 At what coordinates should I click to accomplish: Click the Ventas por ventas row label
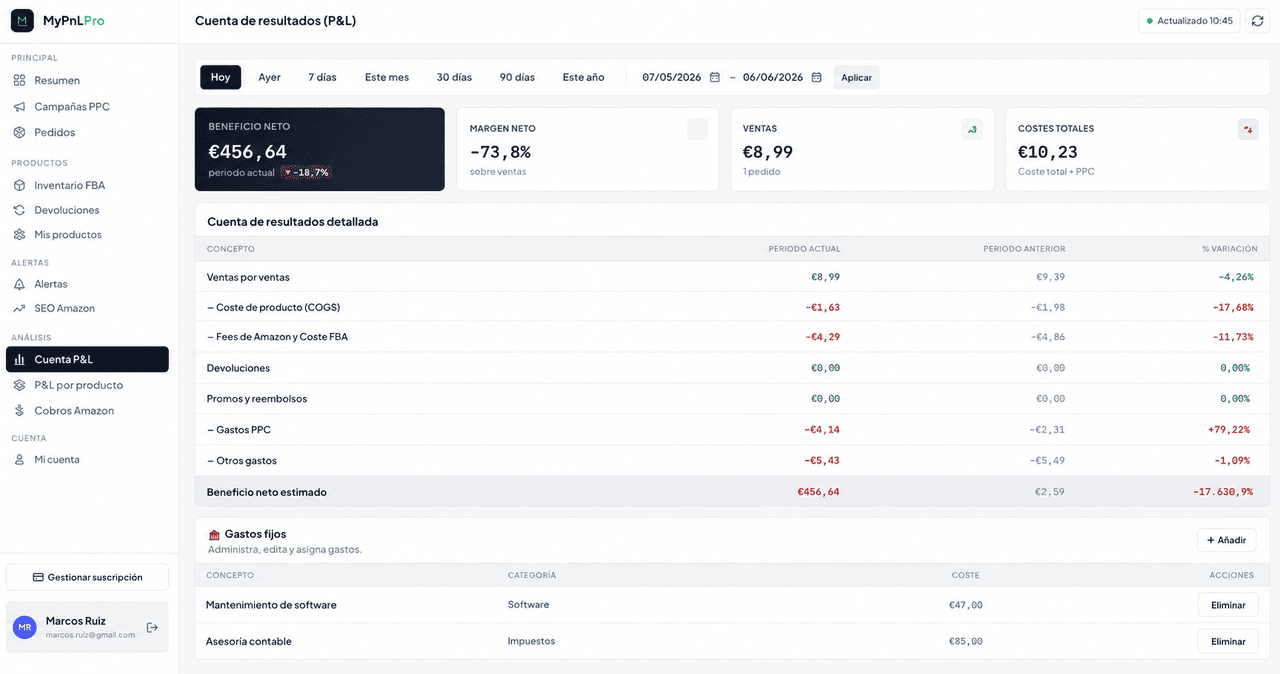pos(248,277)
